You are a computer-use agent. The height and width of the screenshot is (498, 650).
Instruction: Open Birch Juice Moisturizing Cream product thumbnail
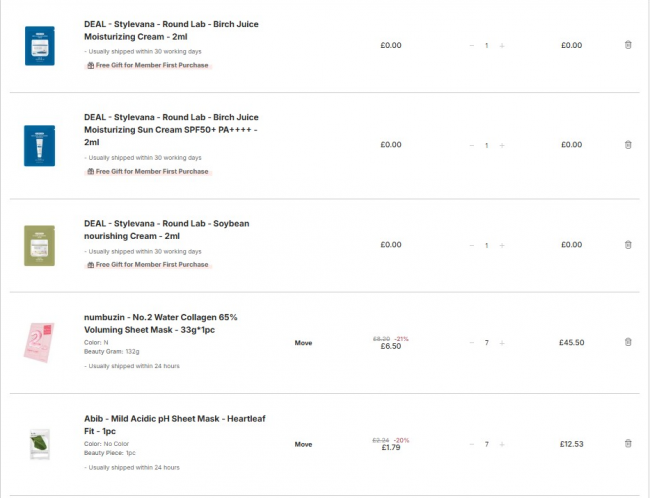pos(39,45)
